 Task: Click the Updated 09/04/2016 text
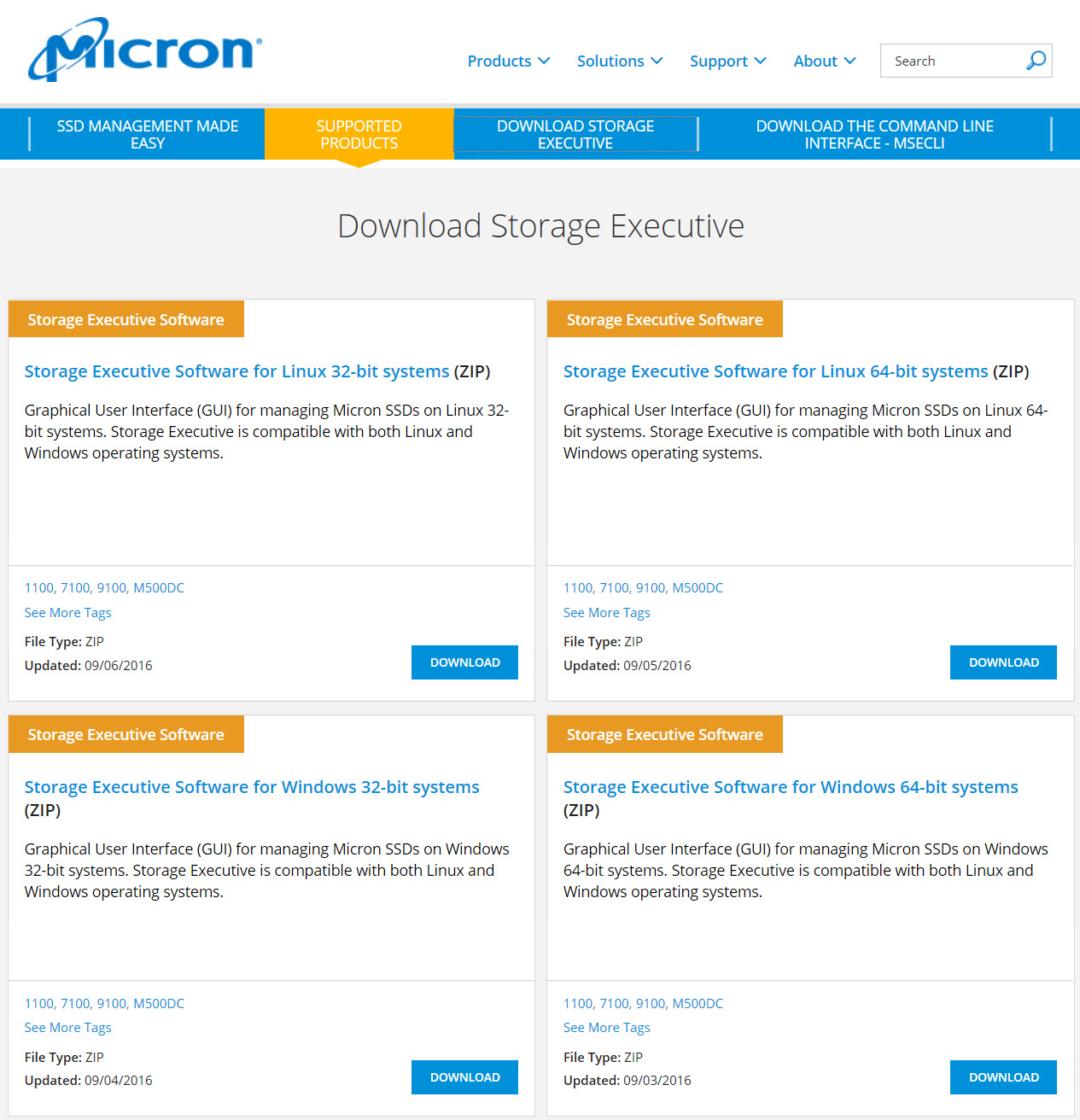[x=89, y=1081]
